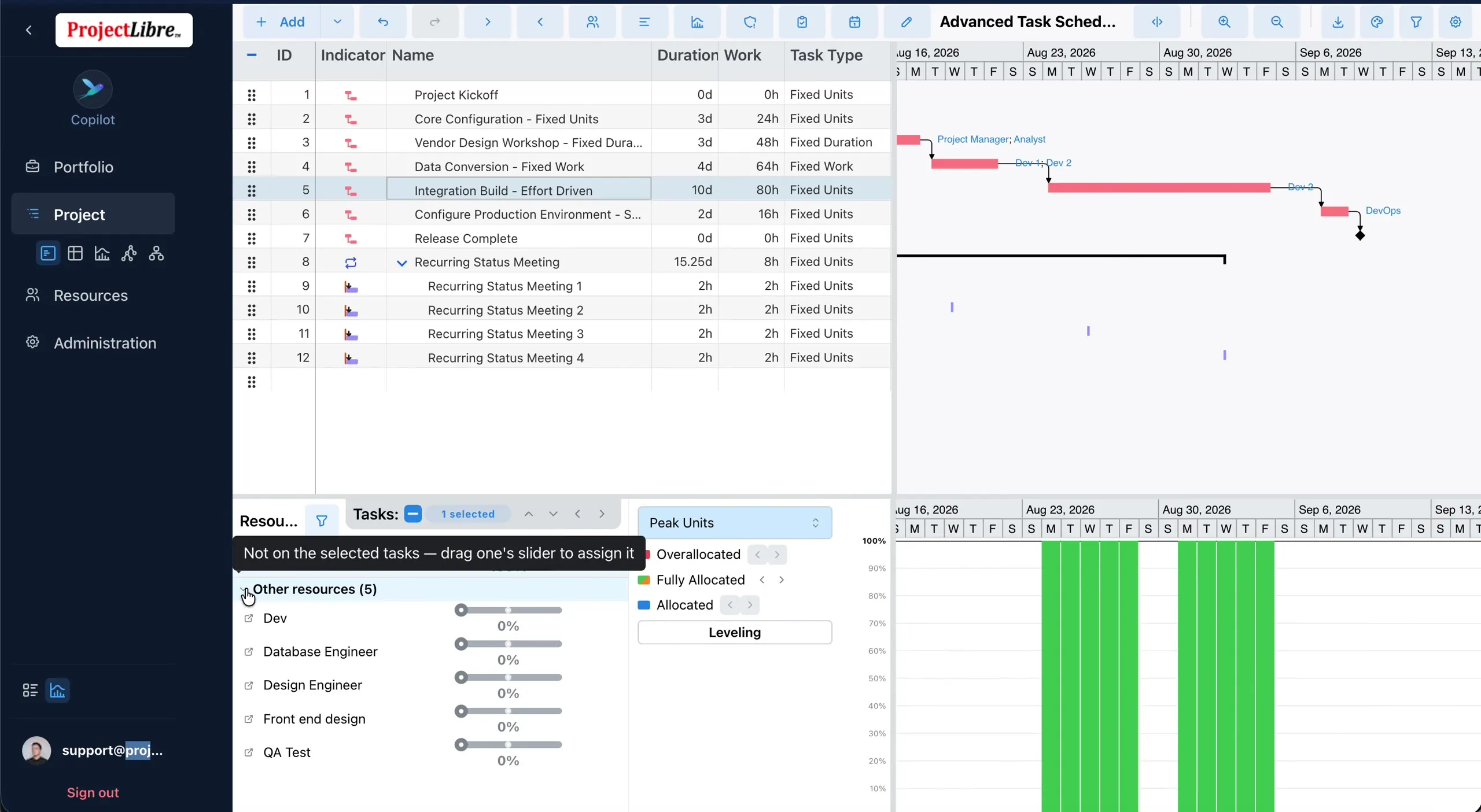
Task: Zoom in the Gantt timeline
Action: (x=1224, y=22)
